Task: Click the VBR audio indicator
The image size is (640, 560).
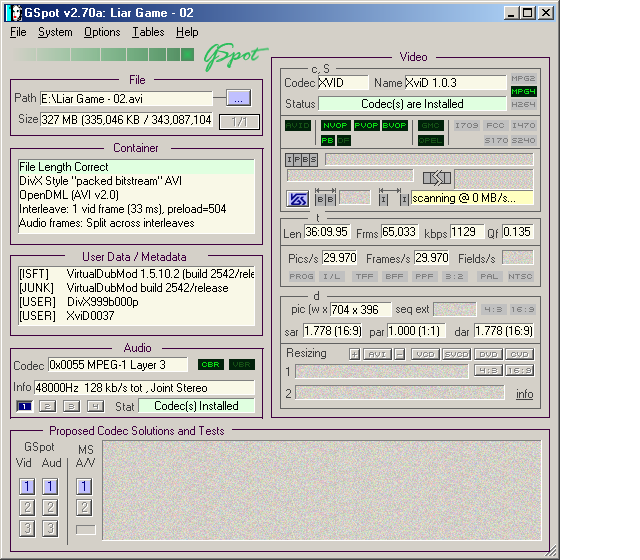Action: tap(242, 364)
